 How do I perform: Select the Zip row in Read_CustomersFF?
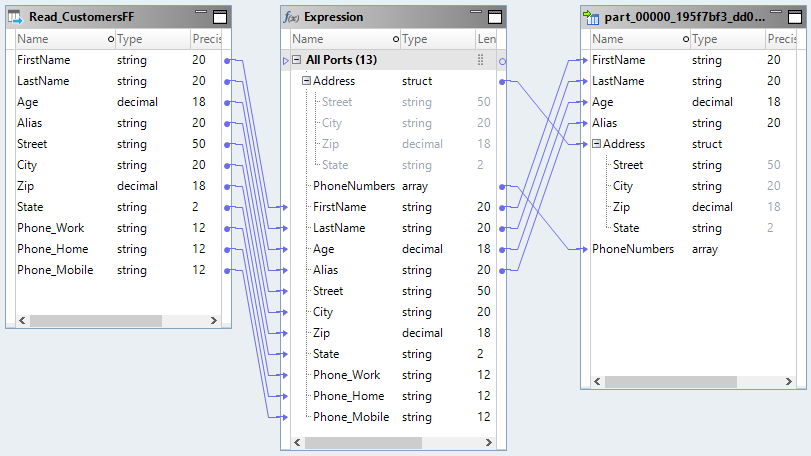click(x=27, y=186)
